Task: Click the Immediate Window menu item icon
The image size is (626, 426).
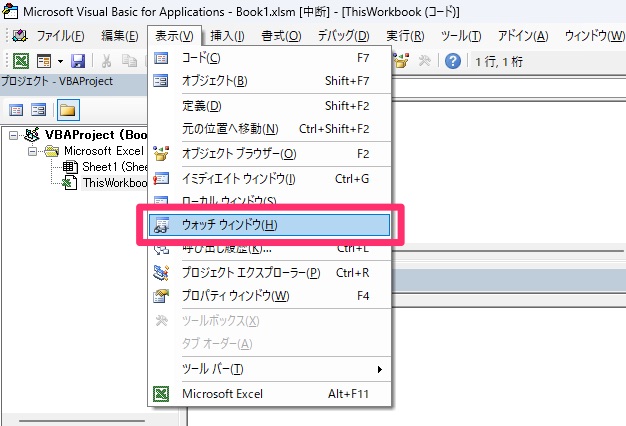Action: pos(161,178)
